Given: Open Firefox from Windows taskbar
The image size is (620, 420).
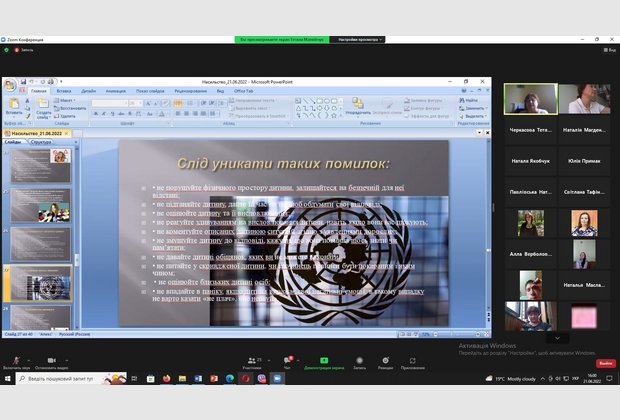Looking at the screenshot, I should tap(166, 379).
